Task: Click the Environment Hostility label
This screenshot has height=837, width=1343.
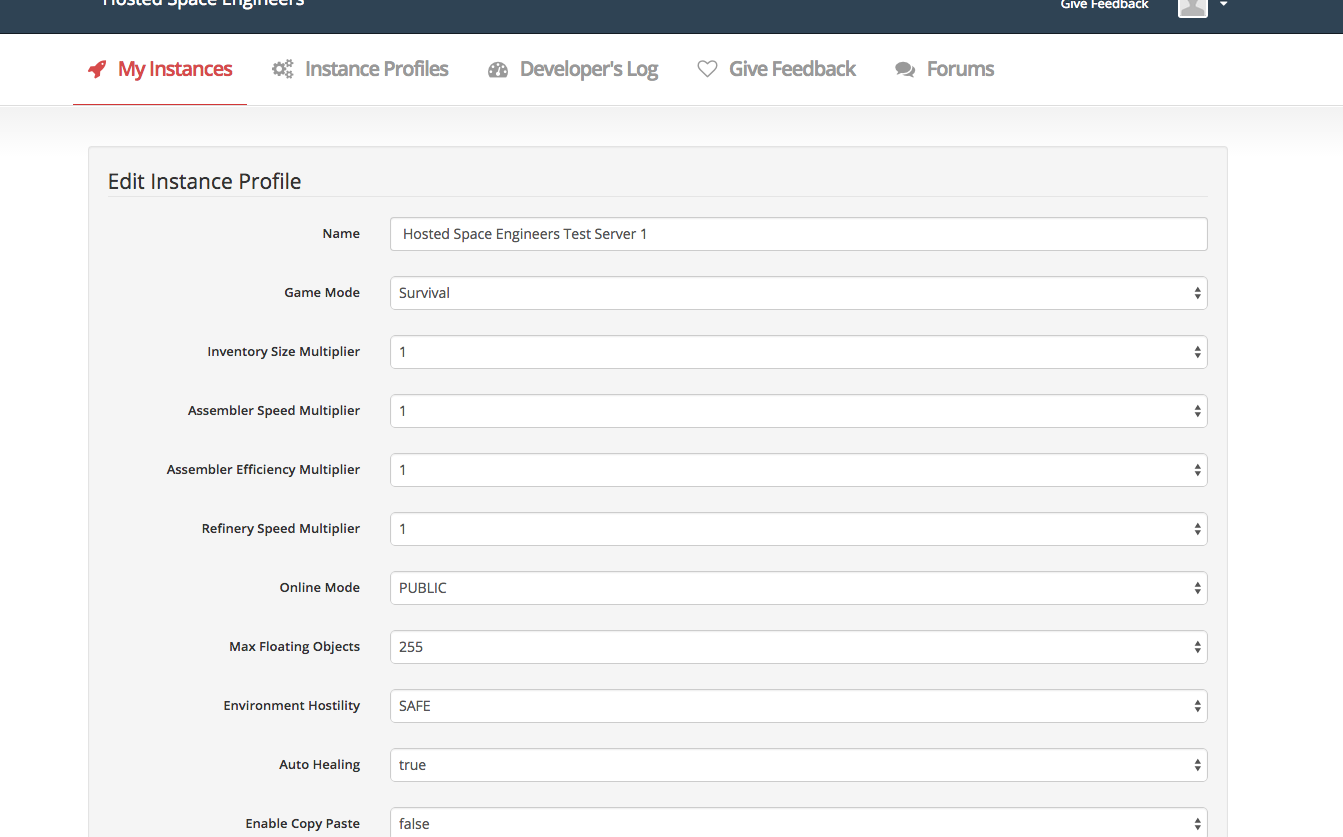Action: (292, 706)
